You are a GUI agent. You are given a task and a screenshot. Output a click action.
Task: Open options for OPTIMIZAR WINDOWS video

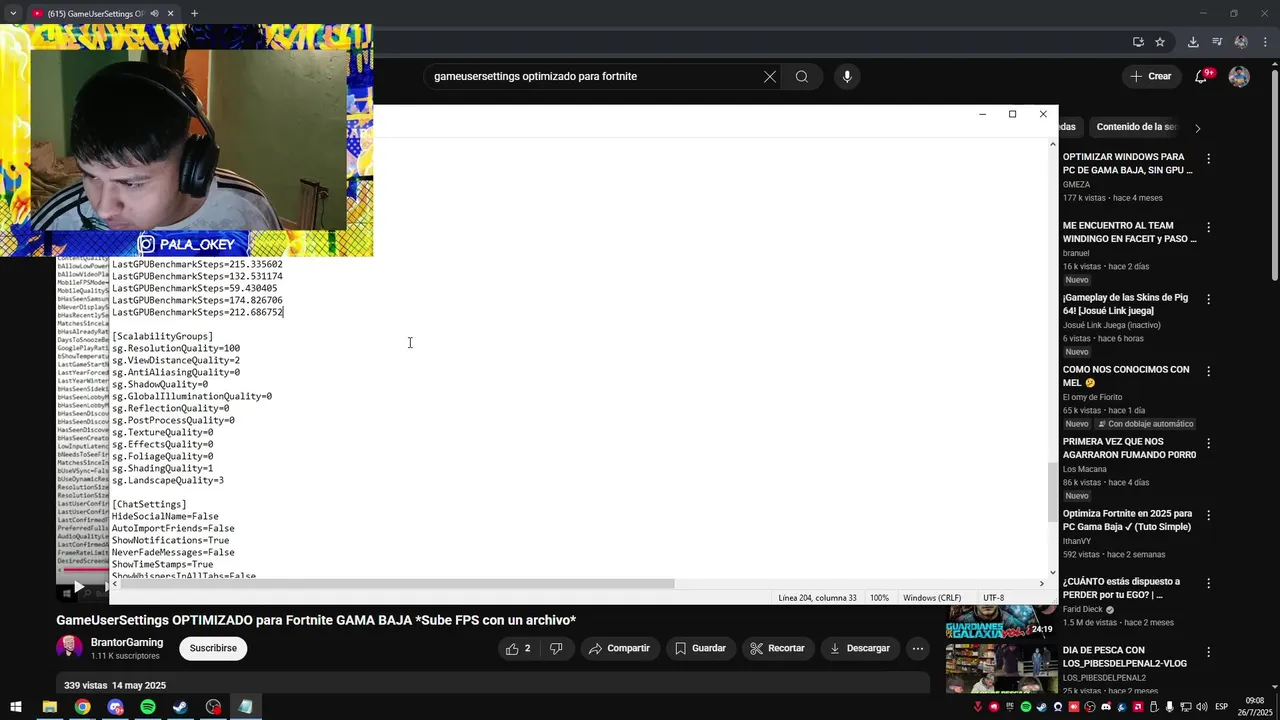click(x=1208, y=158)
